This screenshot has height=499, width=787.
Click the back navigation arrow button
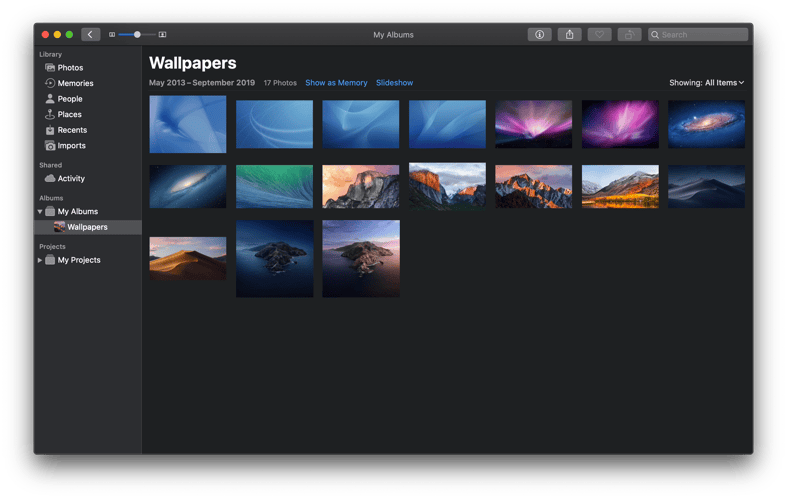point(90,35)
